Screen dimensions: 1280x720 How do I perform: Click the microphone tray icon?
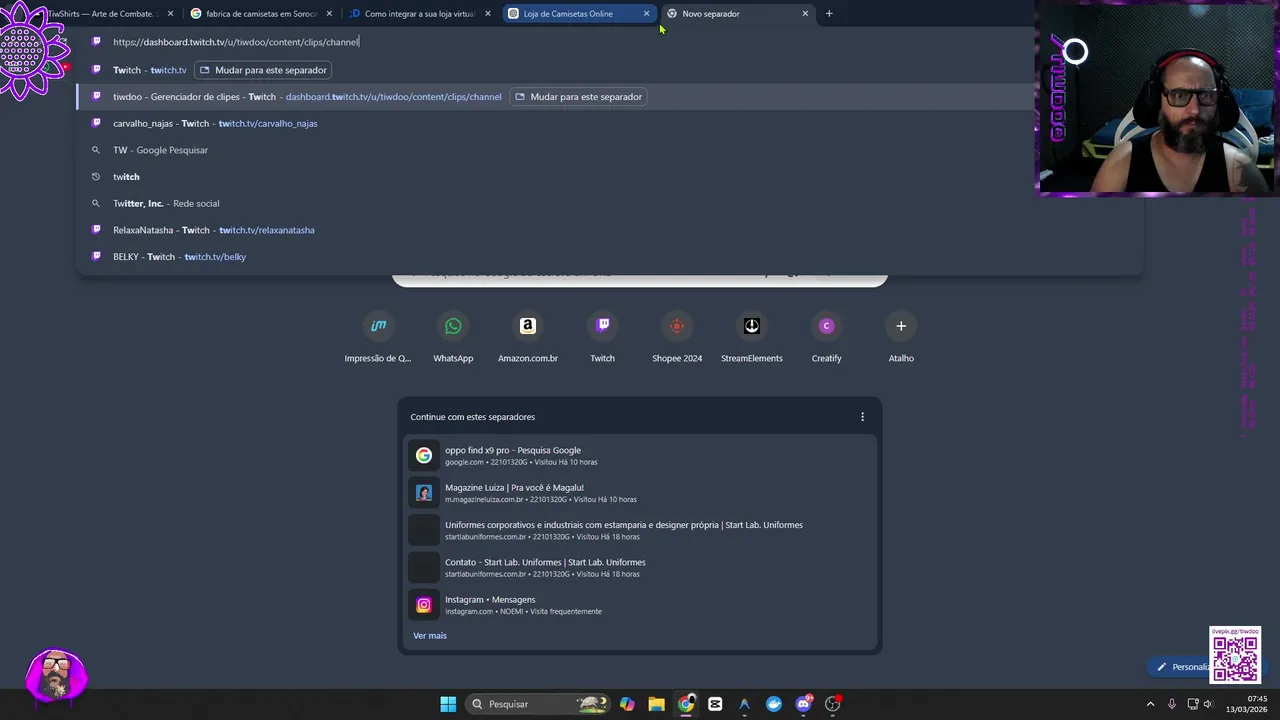(1171, 704)
